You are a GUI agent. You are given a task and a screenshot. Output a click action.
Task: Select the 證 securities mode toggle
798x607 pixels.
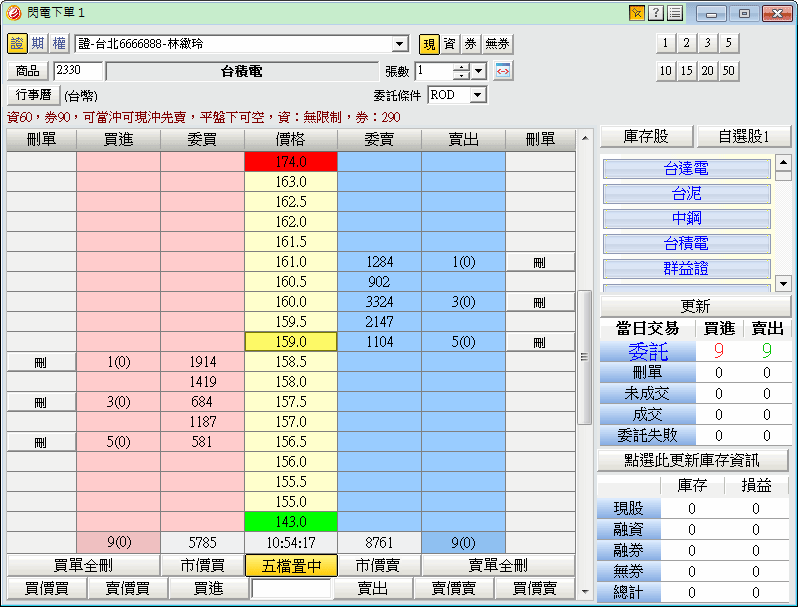(17, 44)
